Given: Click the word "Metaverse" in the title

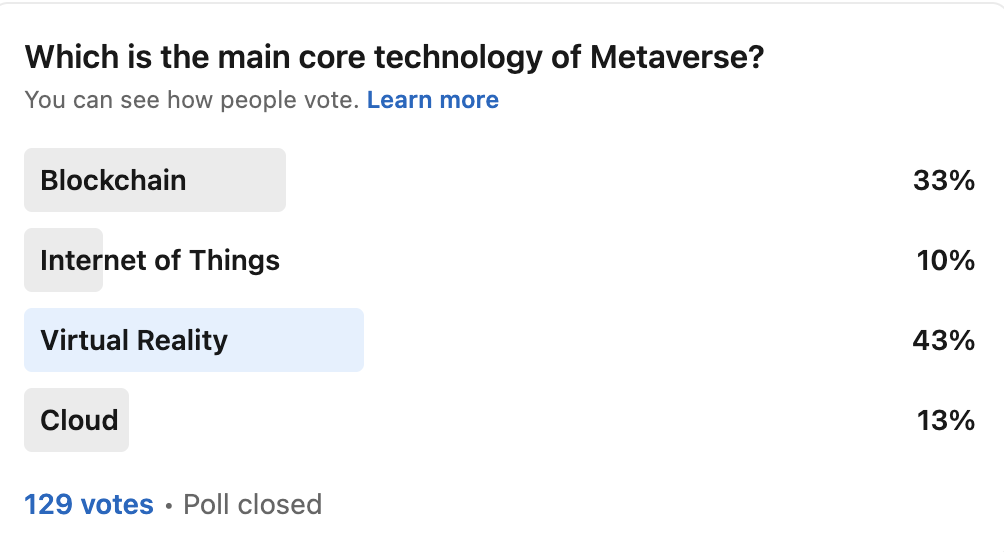Looking at the screenshot, I should pos(677,57).
